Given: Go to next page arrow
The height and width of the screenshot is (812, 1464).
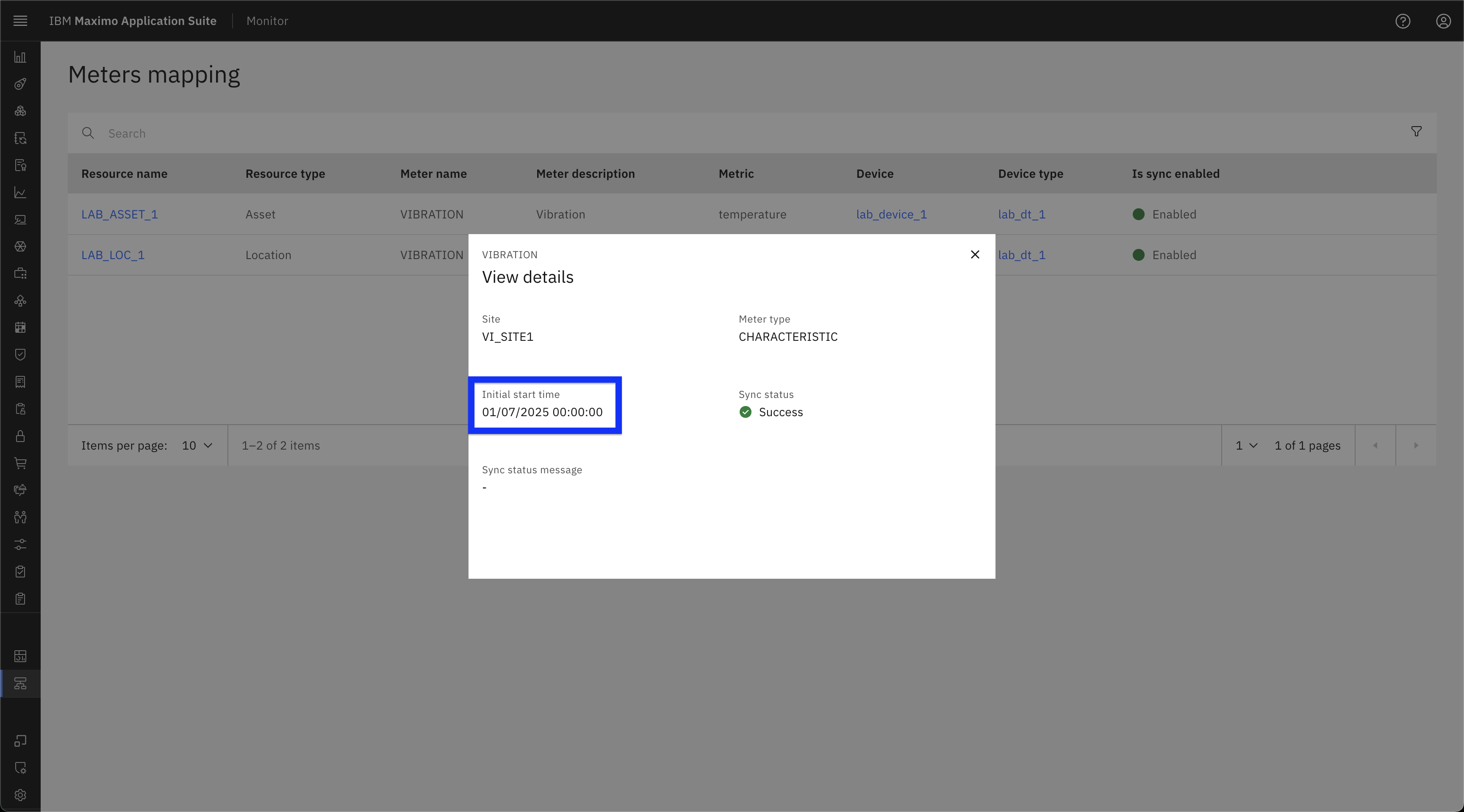Looking at the screenshot, I should coord(1416,446).
